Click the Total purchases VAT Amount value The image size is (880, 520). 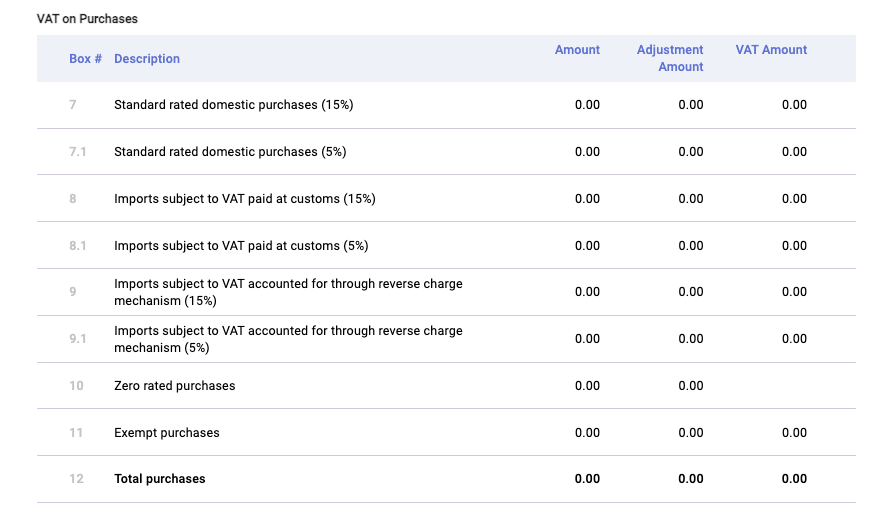(x=794, y=479)
